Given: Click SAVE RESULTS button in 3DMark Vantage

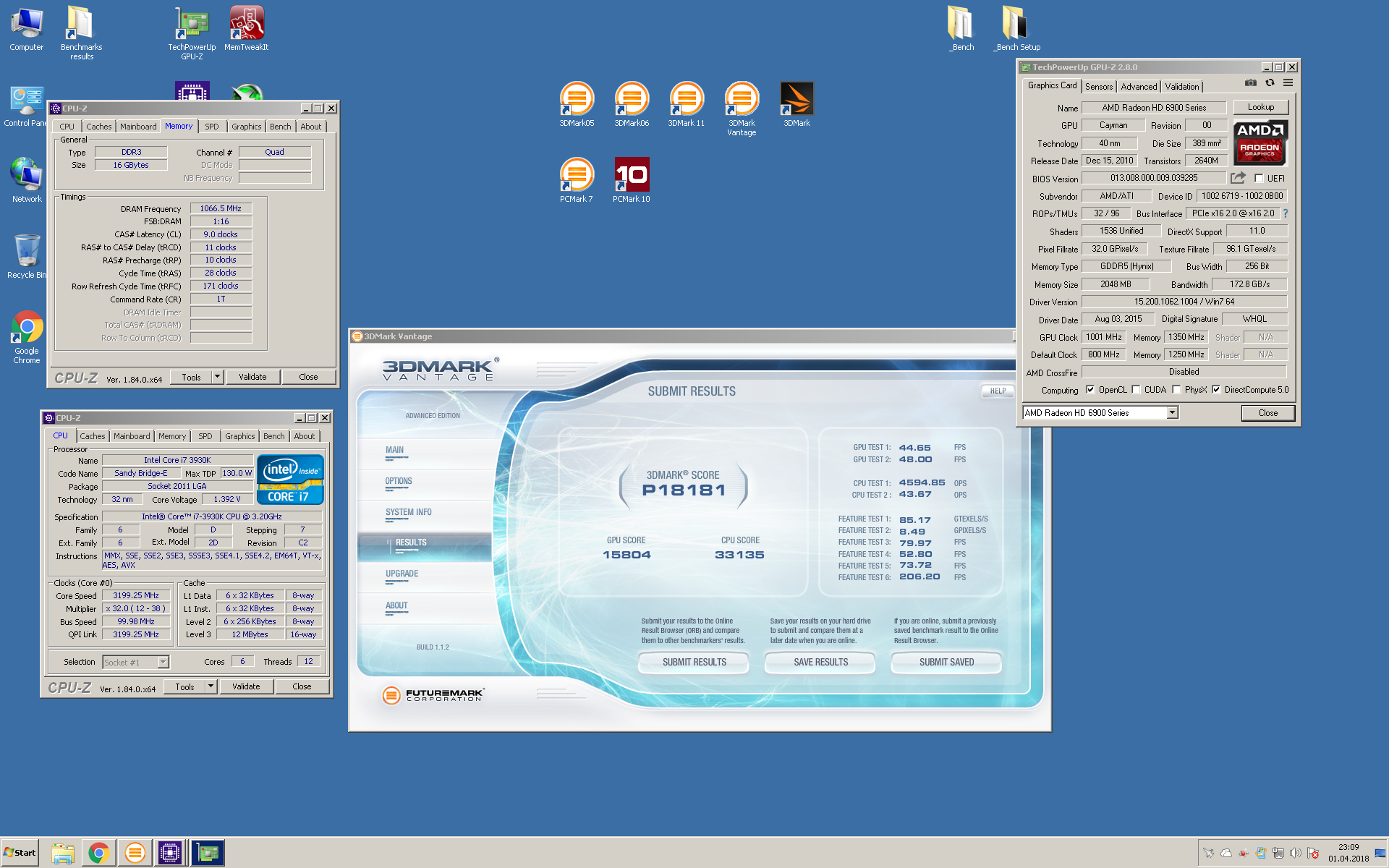Looking at the screenshot, I should pos(820,662).
